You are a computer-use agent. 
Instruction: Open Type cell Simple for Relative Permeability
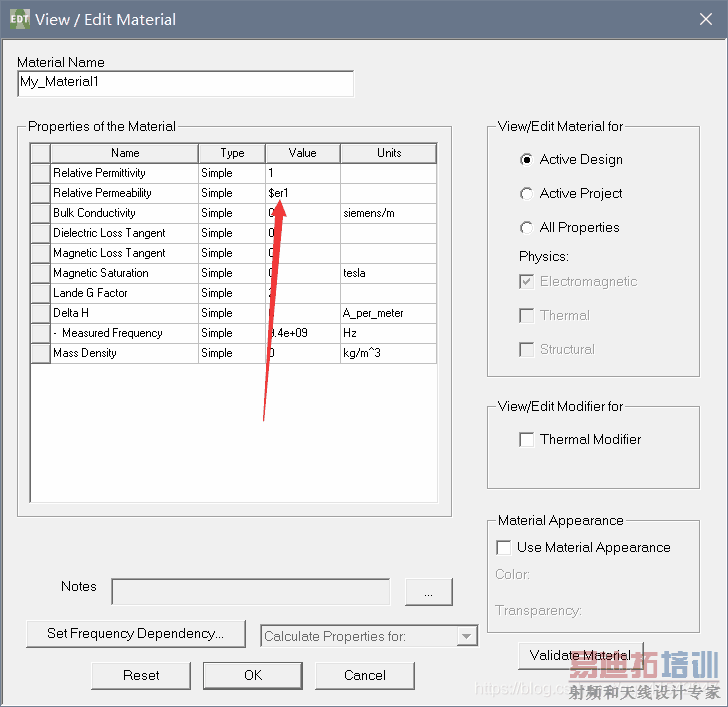[232, 193]
